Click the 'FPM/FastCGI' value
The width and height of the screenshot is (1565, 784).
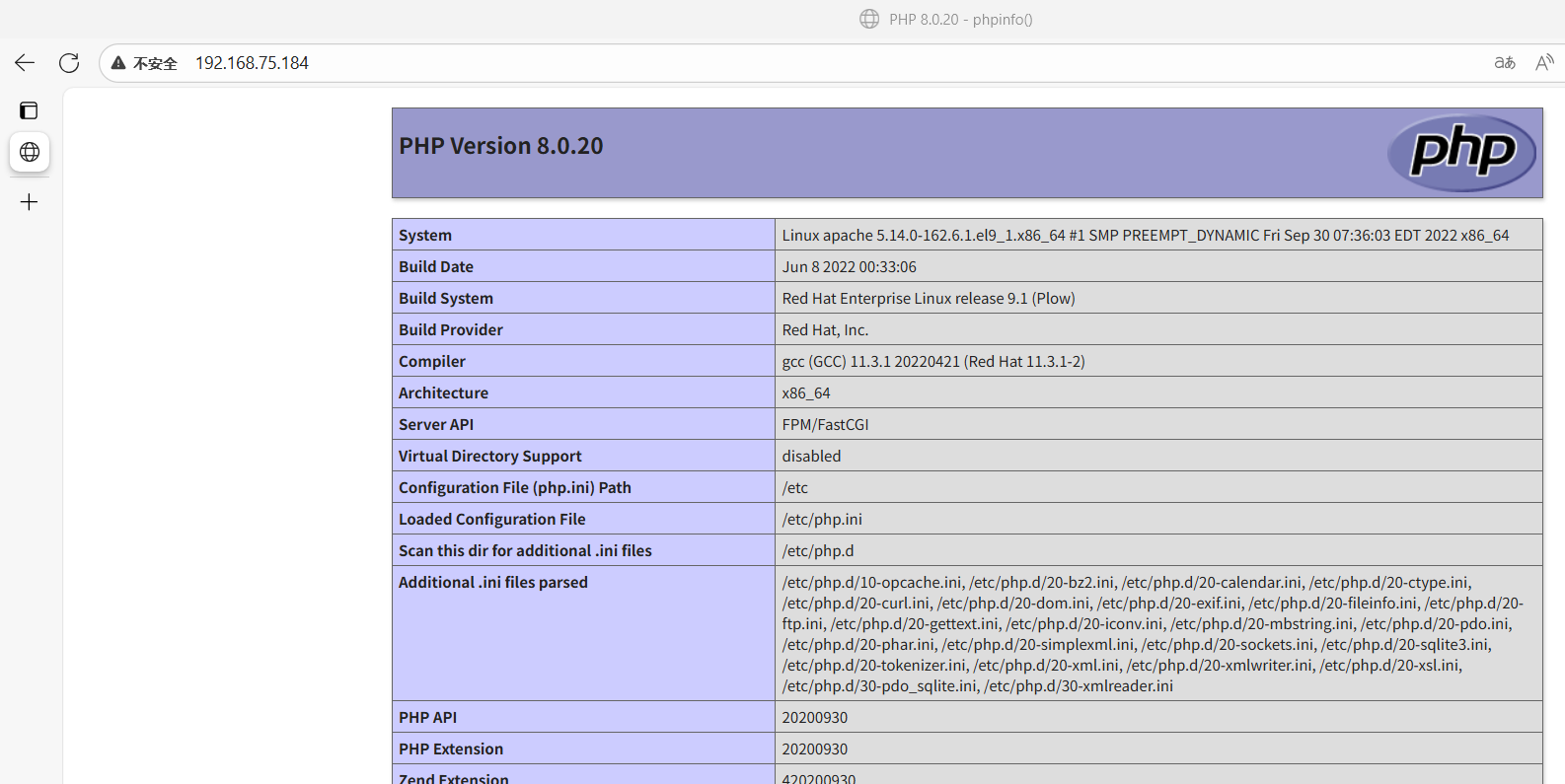(826, 424)
